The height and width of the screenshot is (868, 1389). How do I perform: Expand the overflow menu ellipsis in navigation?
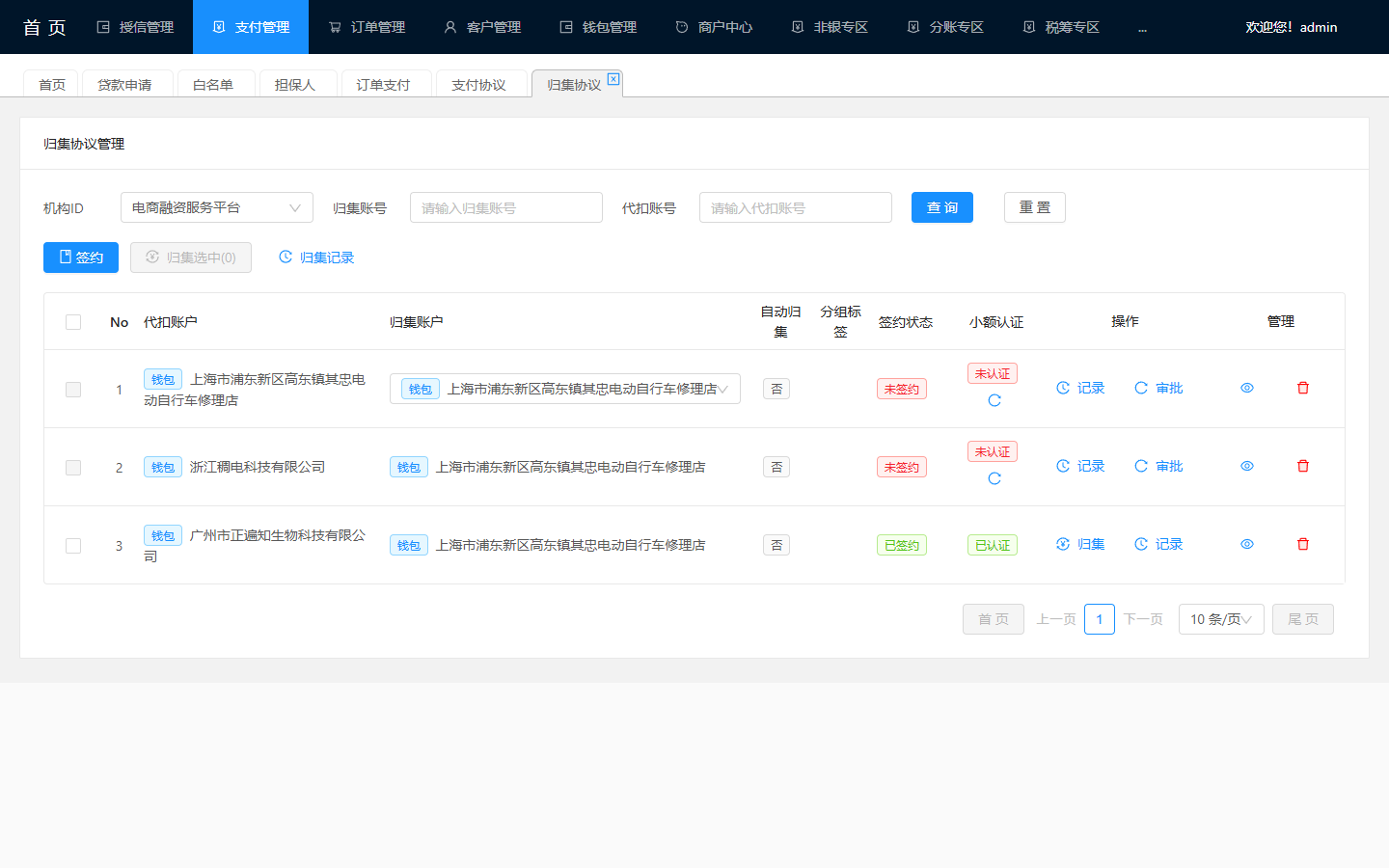[x=1142, y=28]
